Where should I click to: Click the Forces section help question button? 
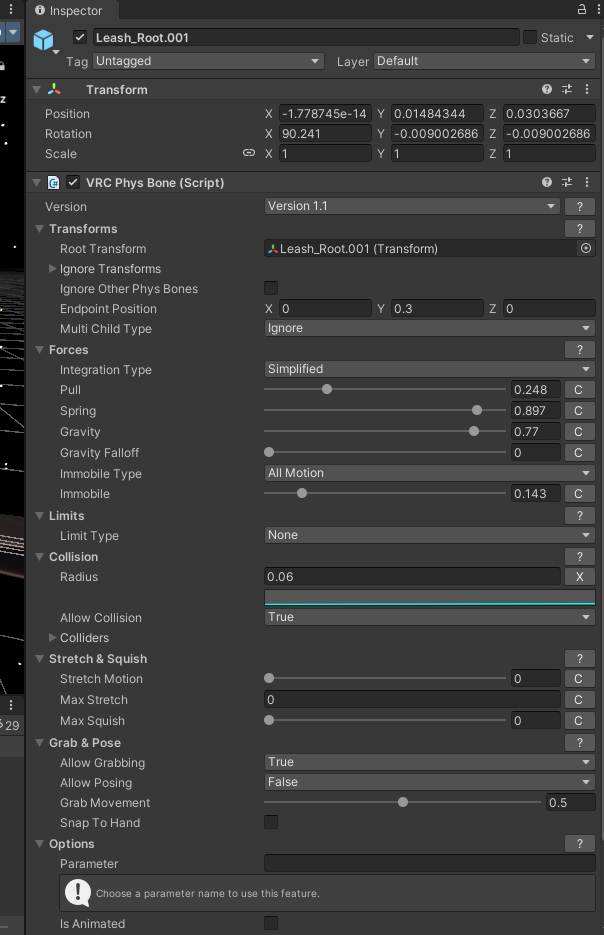point(580,349)
